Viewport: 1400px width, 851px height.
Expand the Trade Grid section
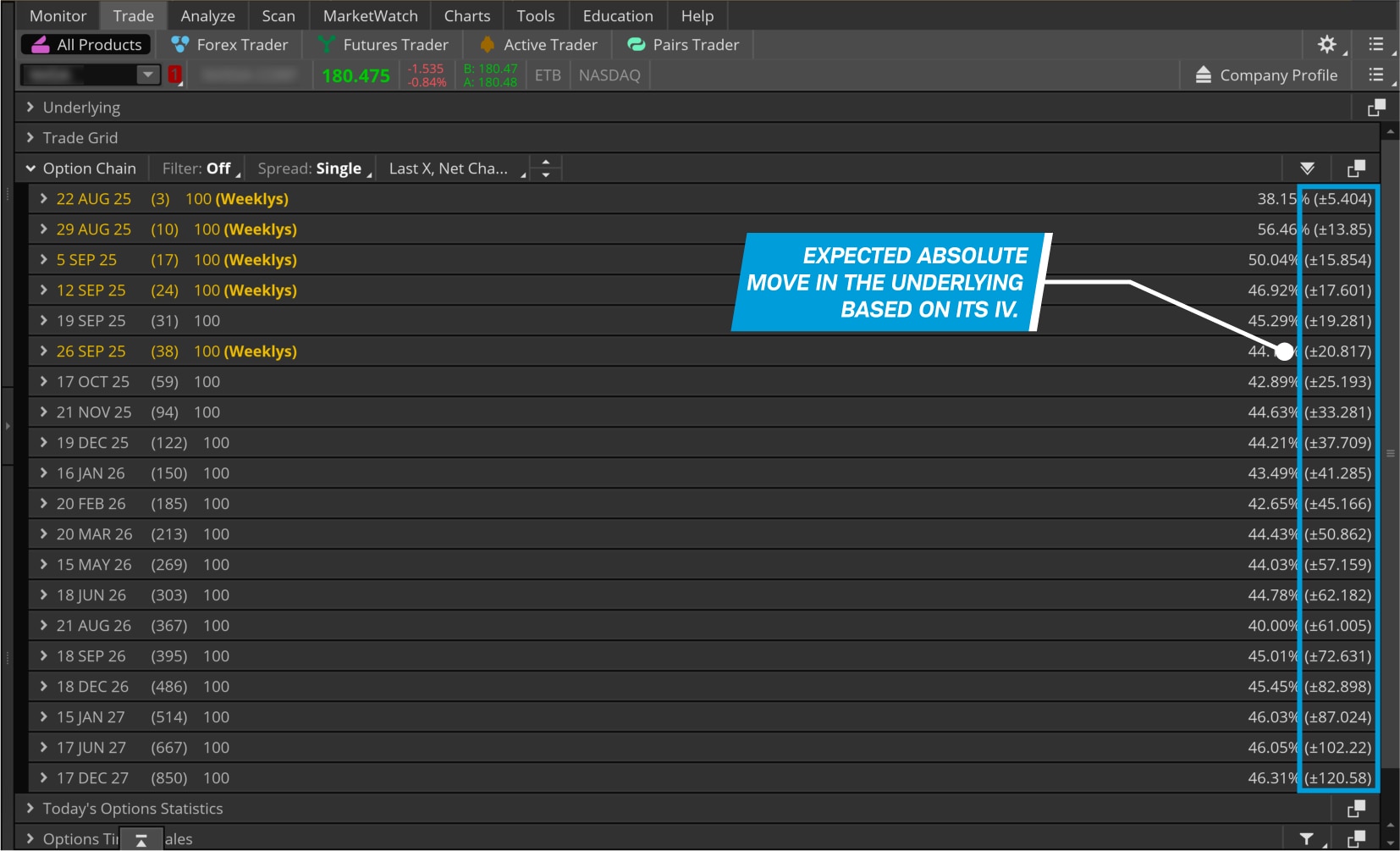(x=30, y=138)
